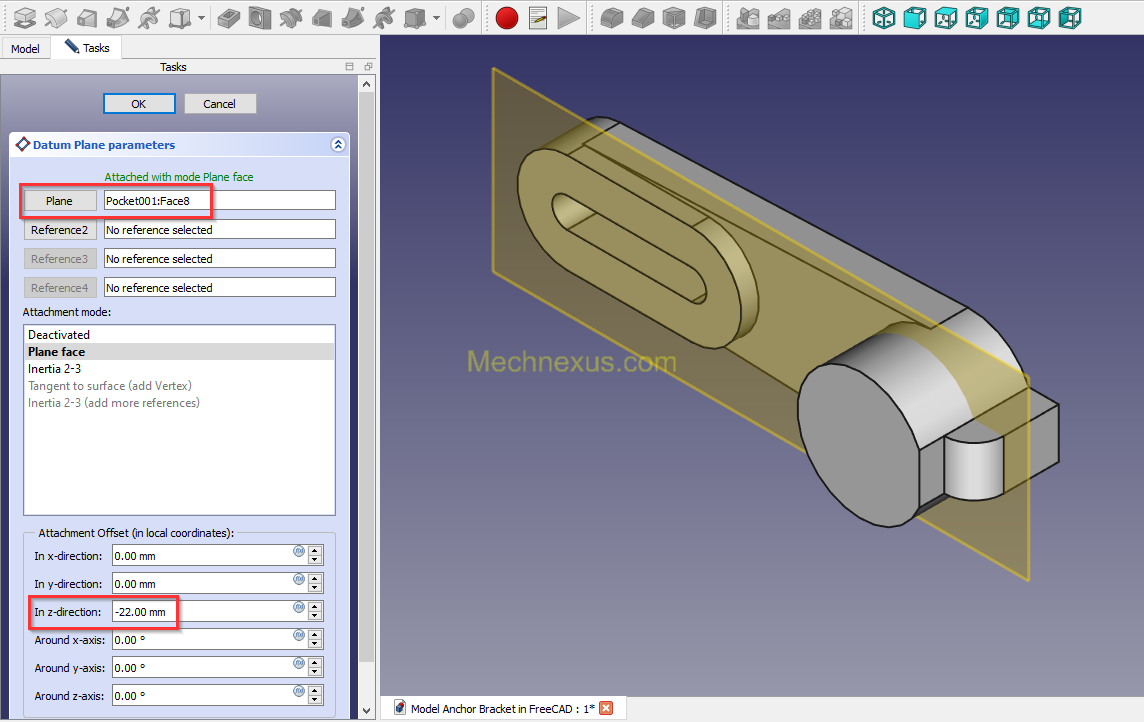Click the Reference2 'No reference selected' field
The width and height of the screenshot is (1144, 722).
[220, 230]
